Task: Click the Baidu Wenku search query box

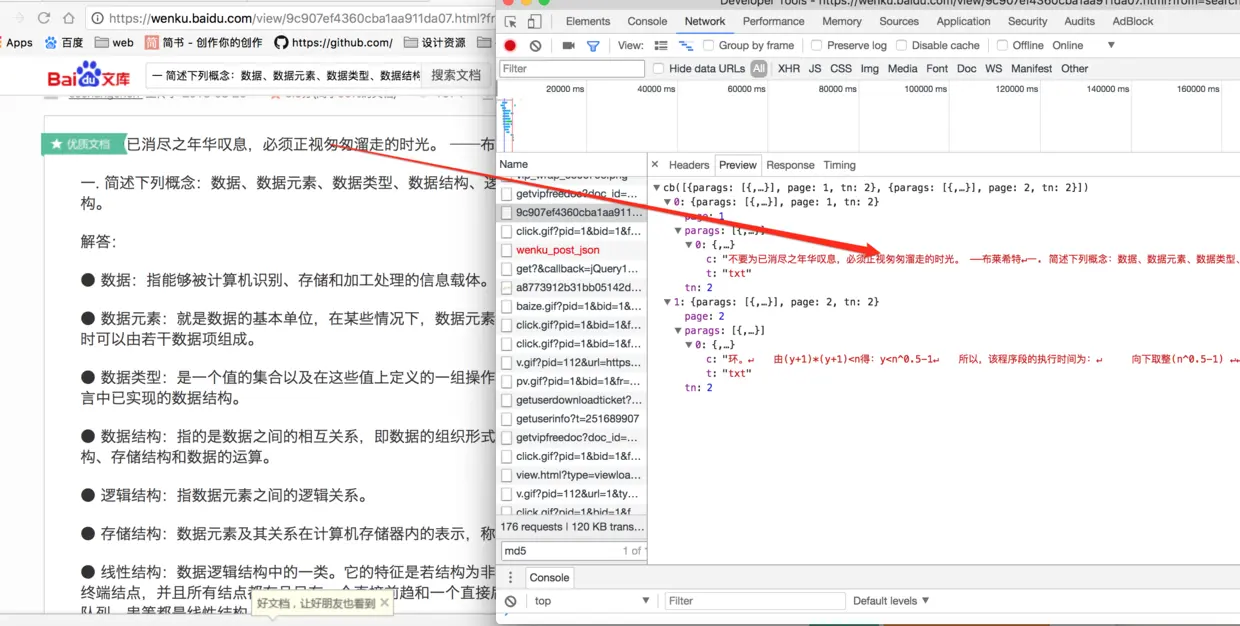Action: [285, 75]
